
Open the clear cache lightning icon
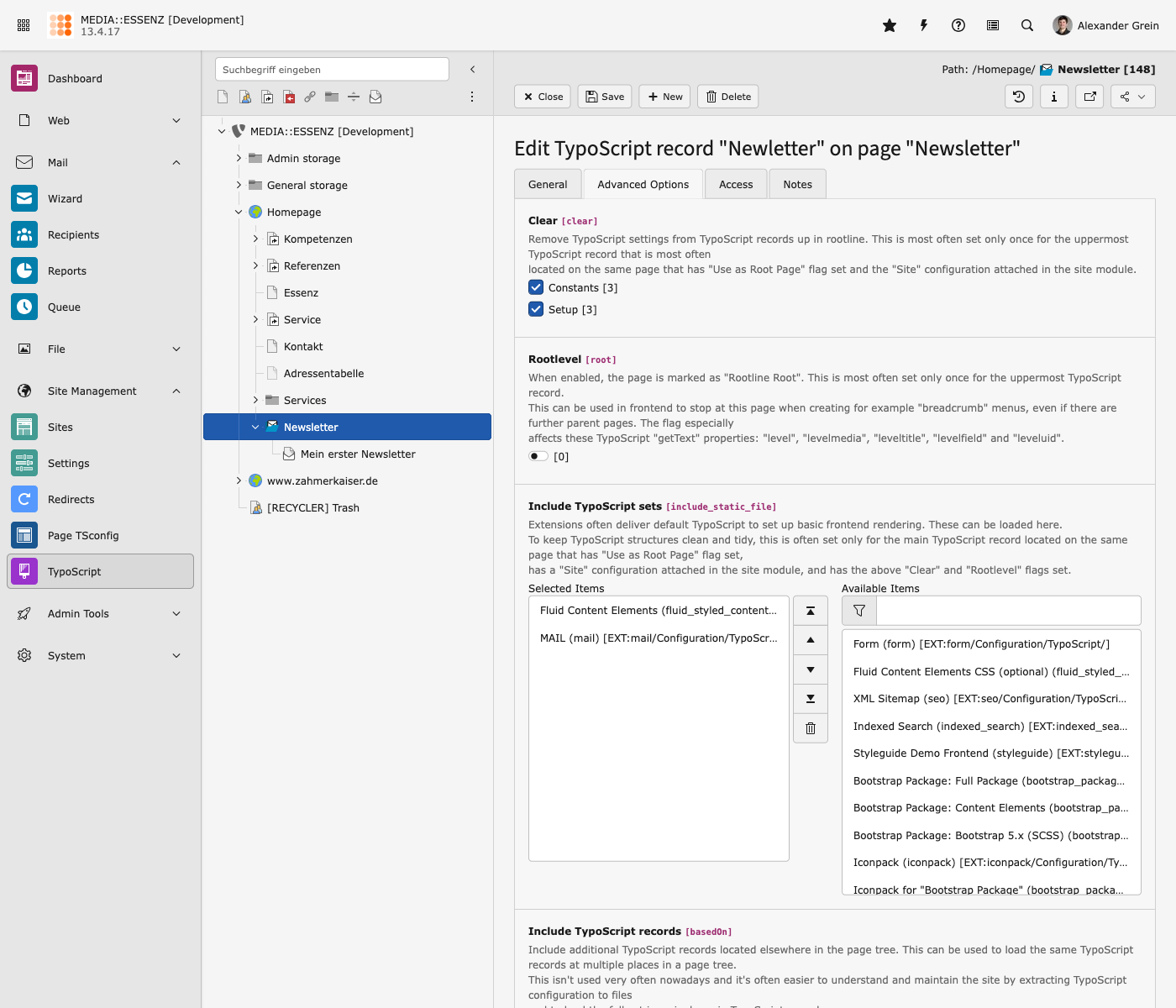[924, 25]
